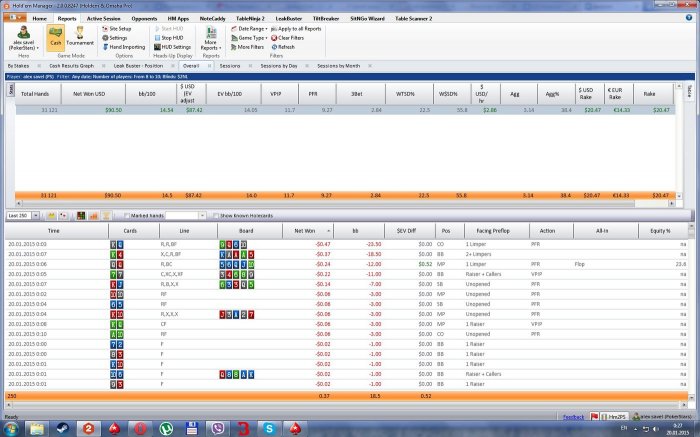Click Hand Importing in the ribbon
The width and height of the screenshot is (700, 437).
point(123,47)
